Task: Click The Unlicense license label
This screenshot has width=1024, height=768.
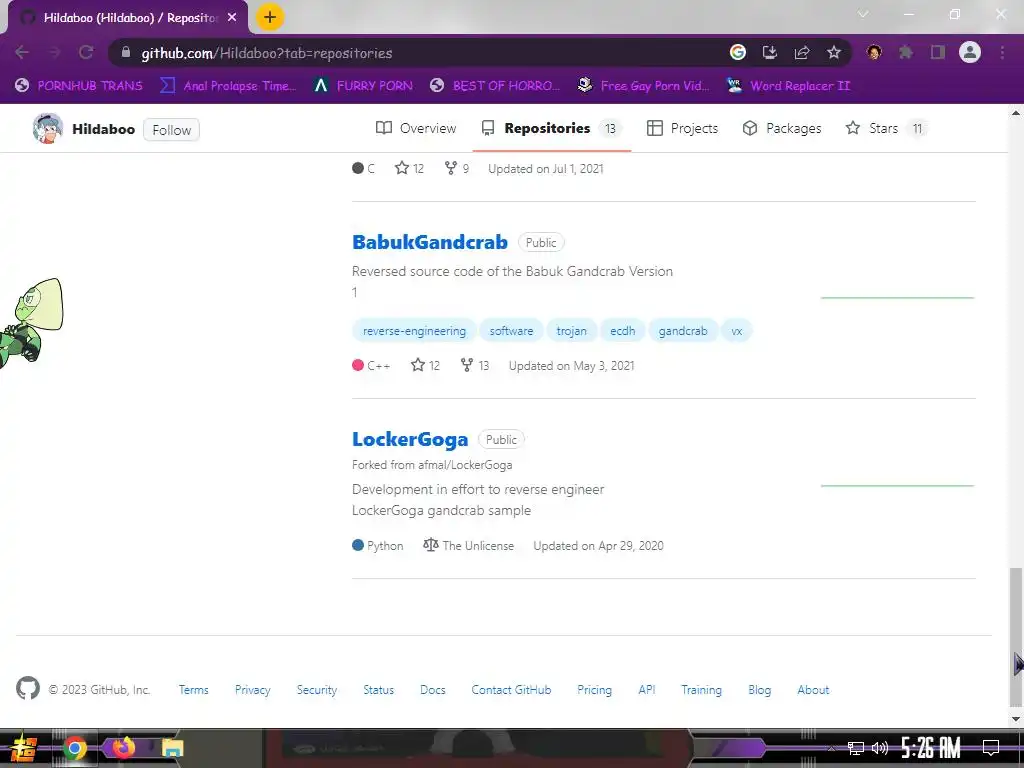Action: pos(469,545)
